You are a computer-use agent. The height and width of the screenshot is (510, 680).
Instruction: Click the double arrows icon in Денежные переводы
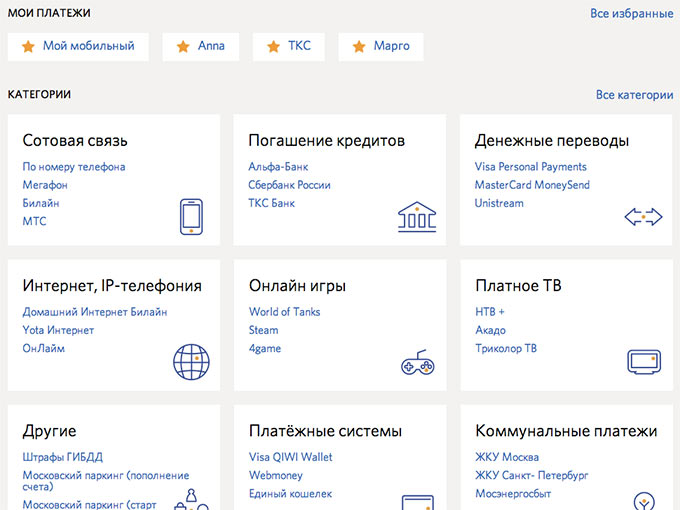click(643, 216)
